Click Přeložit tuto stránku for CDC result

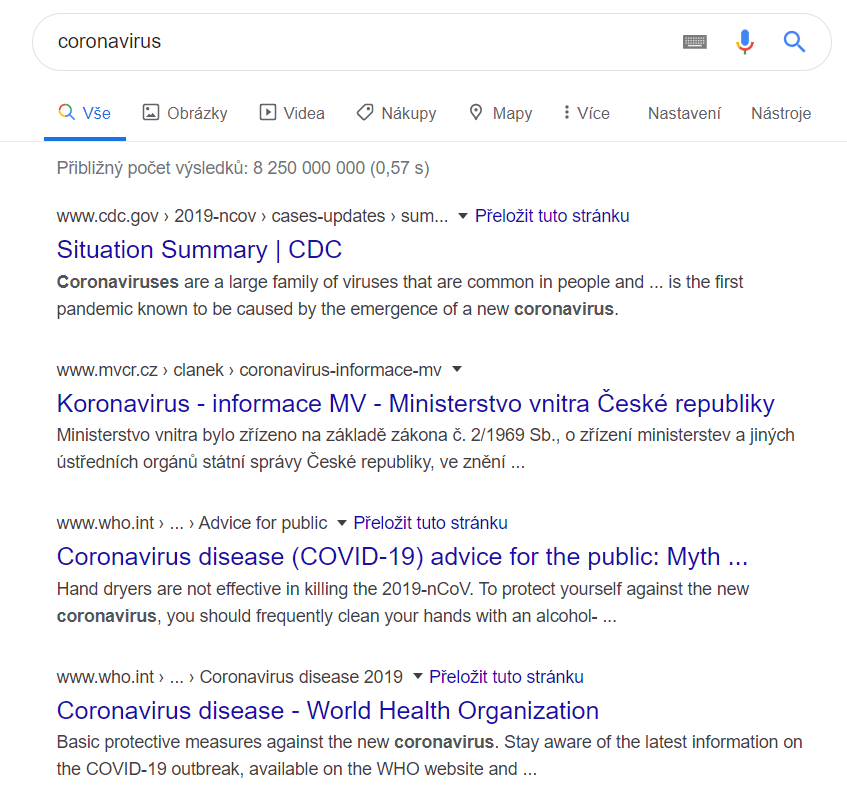(x=552, y=216)
